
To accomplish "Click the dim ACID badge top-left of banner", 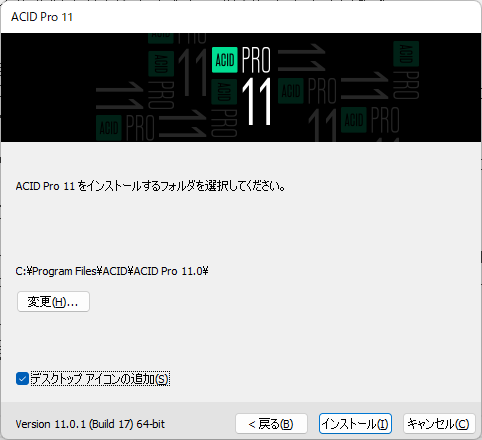I will pos(161,64).
